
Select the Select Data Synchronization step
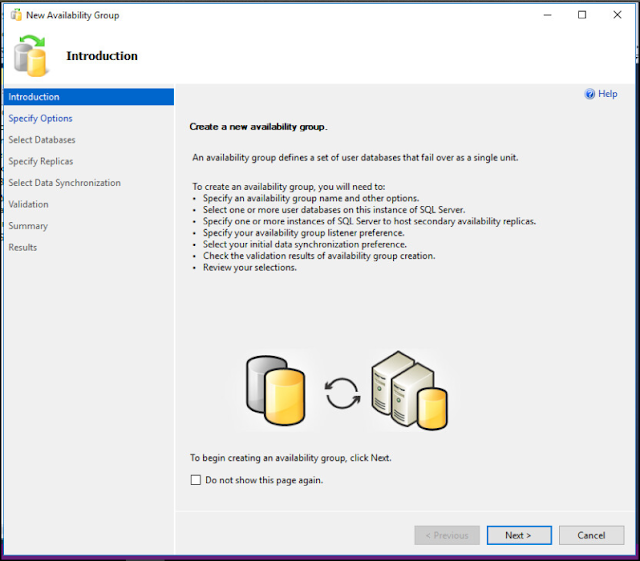tap(64, 183)
